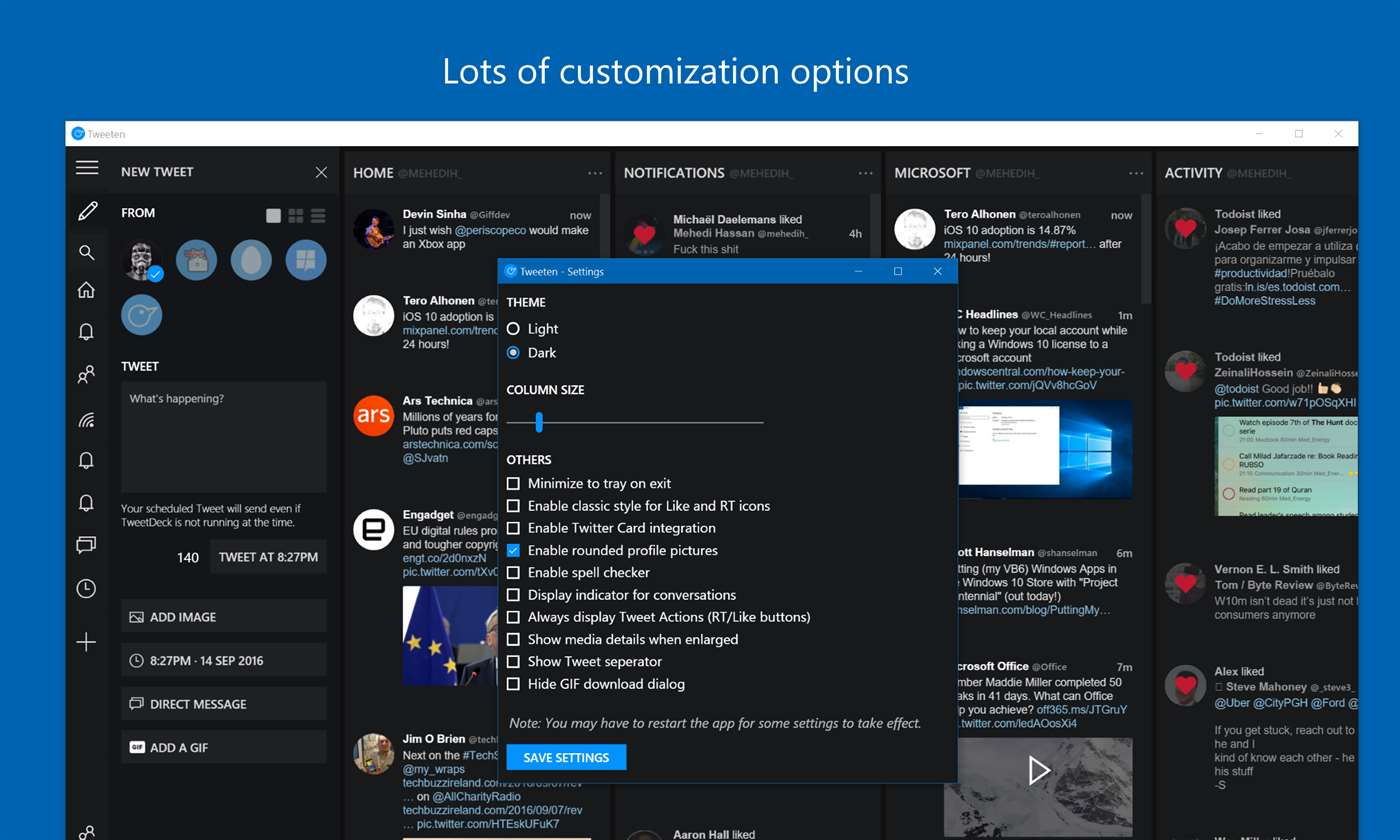Screen dimensions: 1400x840
Task: Toggle Always display Tweet Actions checkbox
Action: (514, 617)
